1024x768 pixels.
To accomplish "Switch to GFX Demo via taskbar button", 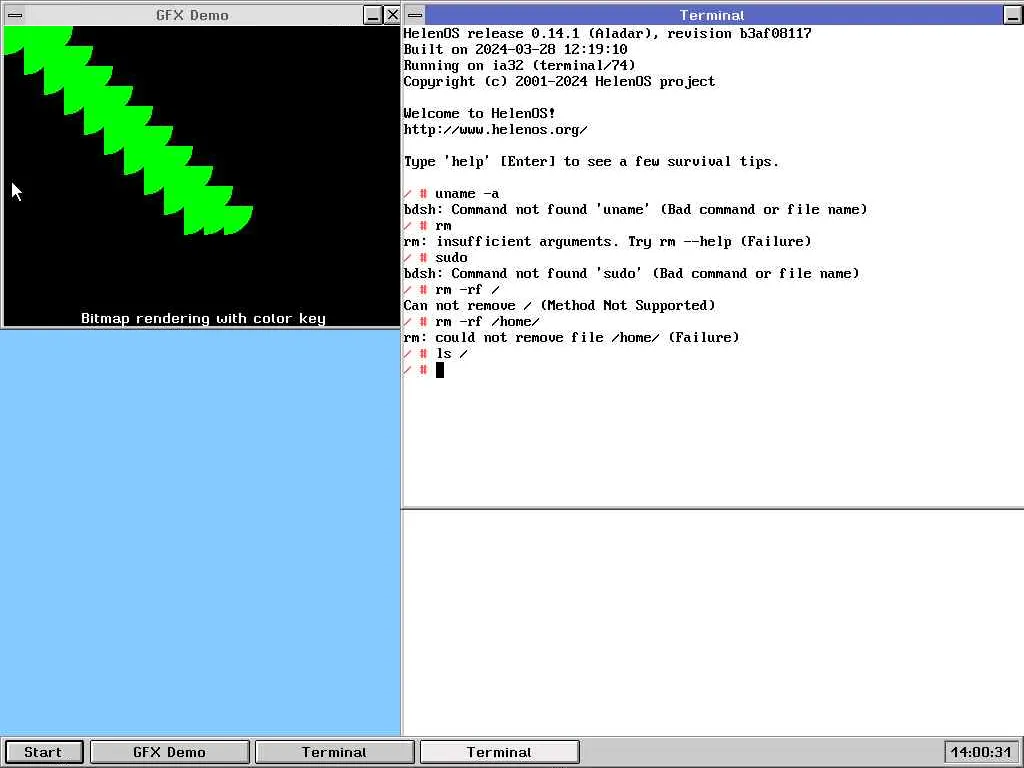I will tap(169, 752).
